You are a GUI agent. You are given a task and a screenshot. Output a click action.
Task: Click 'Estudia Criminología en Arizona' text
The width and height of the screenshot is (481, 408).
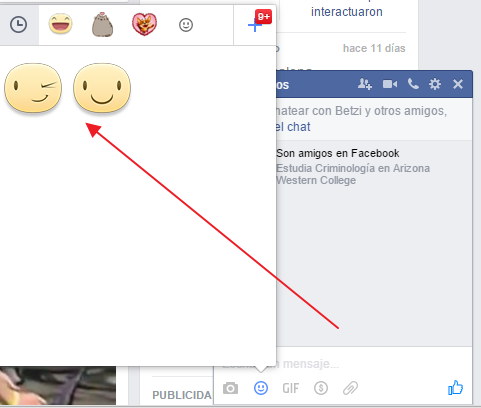(x=353, y=168)
